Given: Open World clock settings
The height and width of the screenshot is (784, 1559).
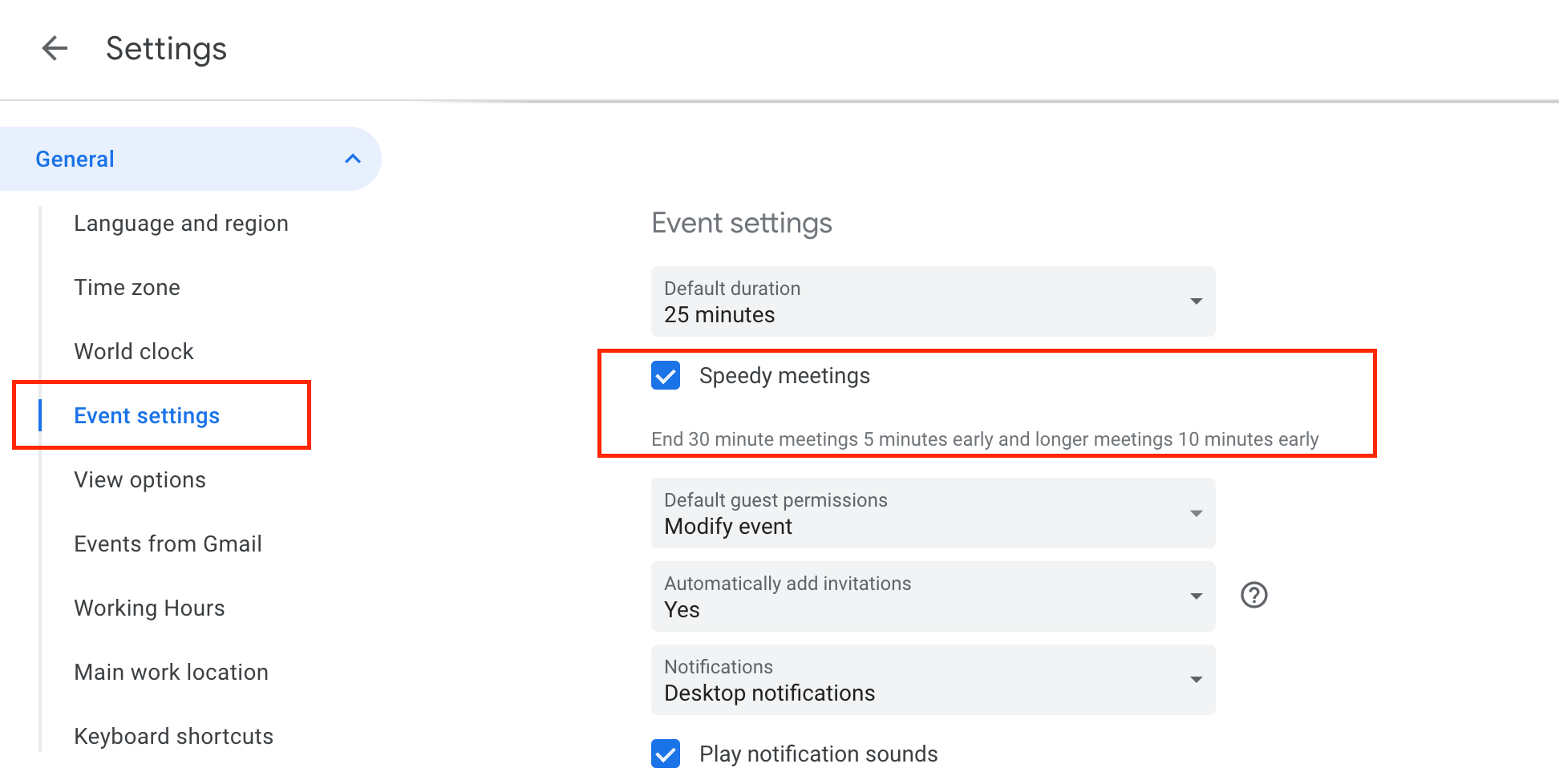Looking at the screenshot, I should pos(133,351).
